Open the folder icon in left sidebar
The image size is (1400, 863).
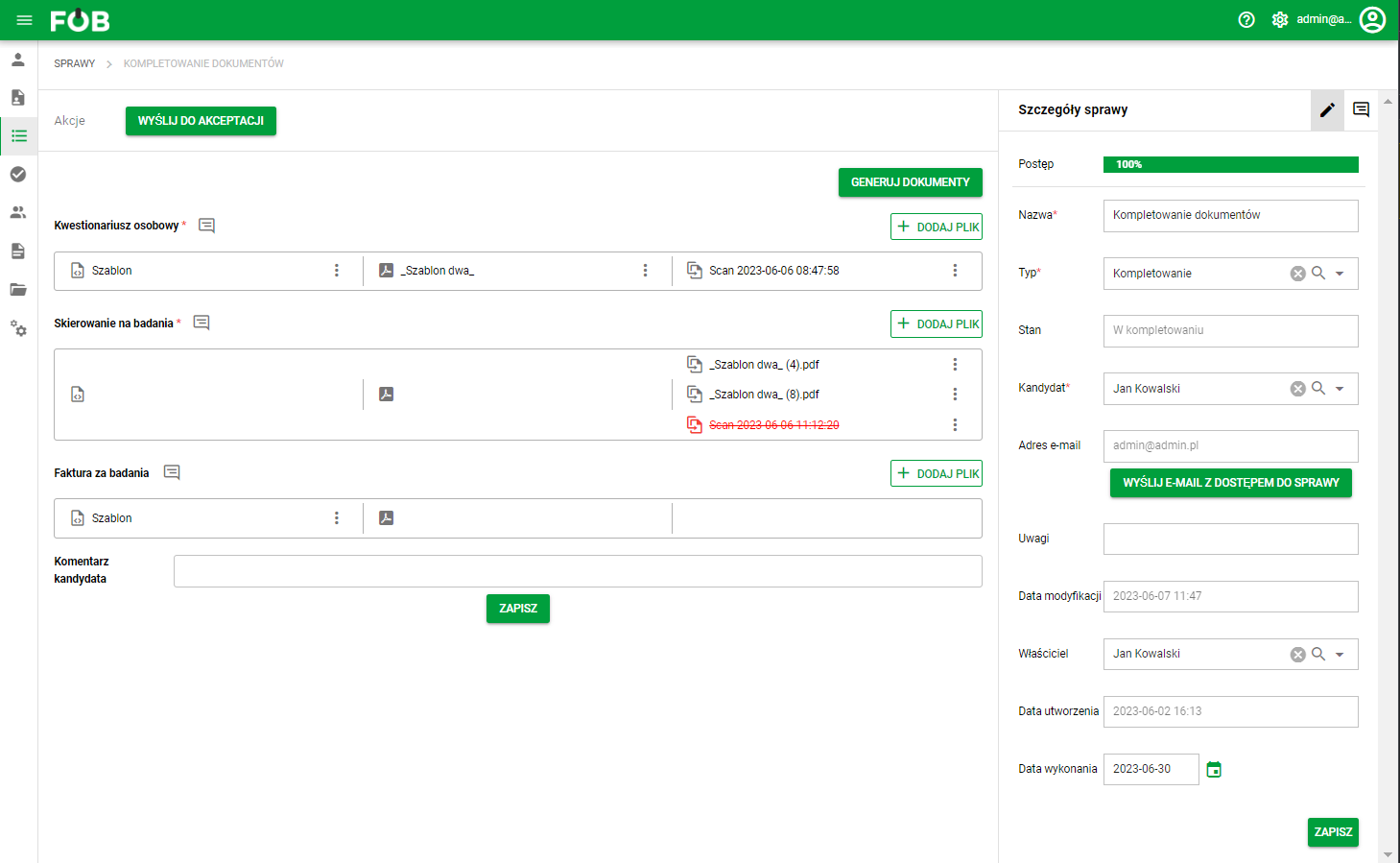tap(18, 289)
